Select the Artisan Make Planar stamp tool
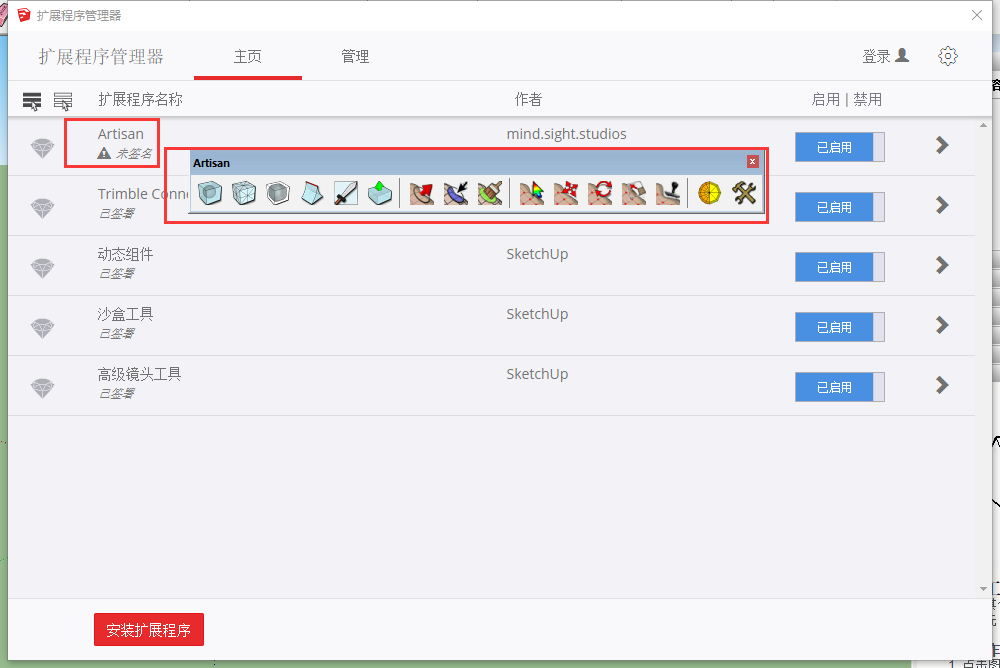1000x668 pixels. coord(668,193)
